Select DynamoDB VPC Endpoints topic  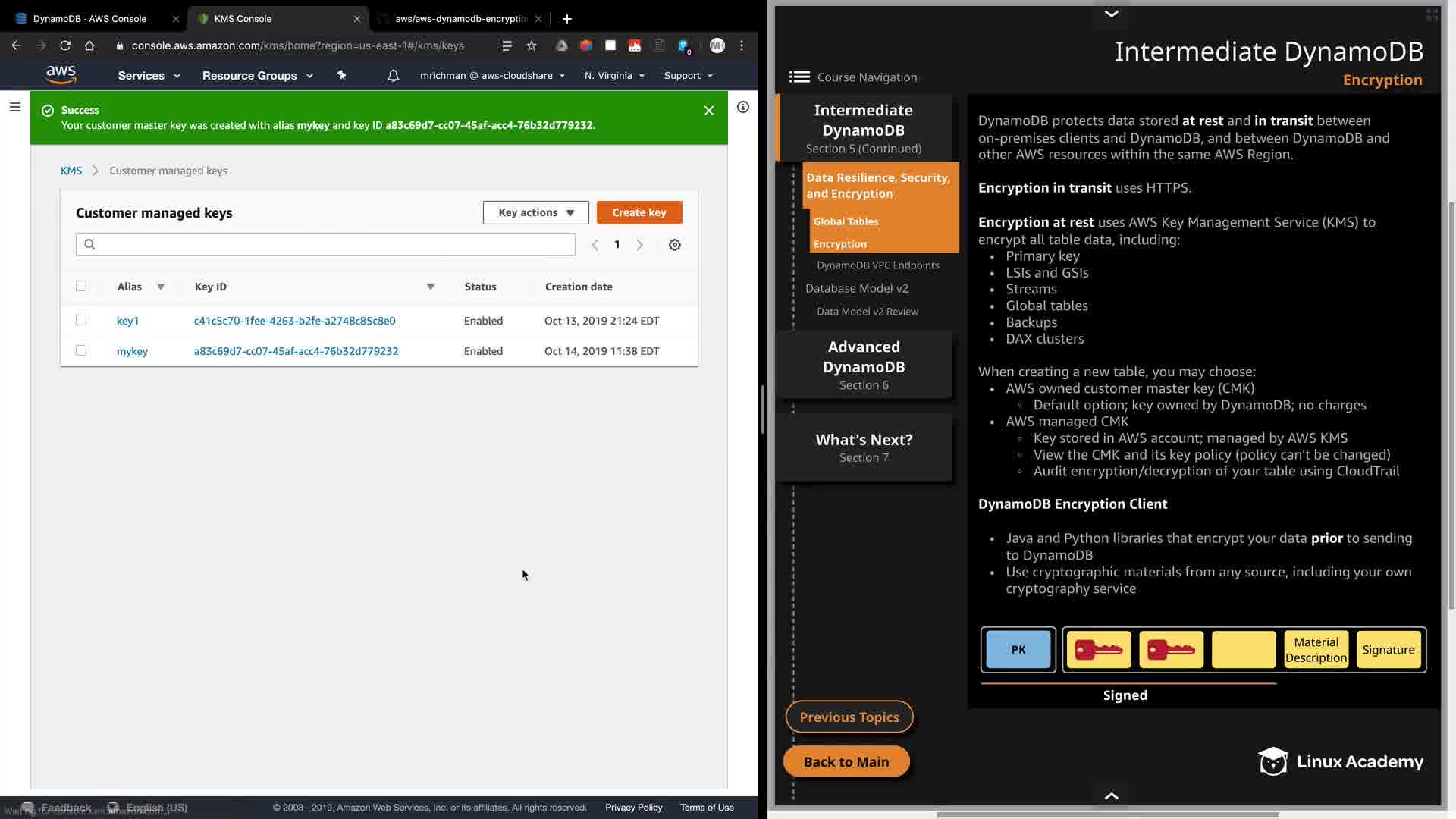point(877,265)
